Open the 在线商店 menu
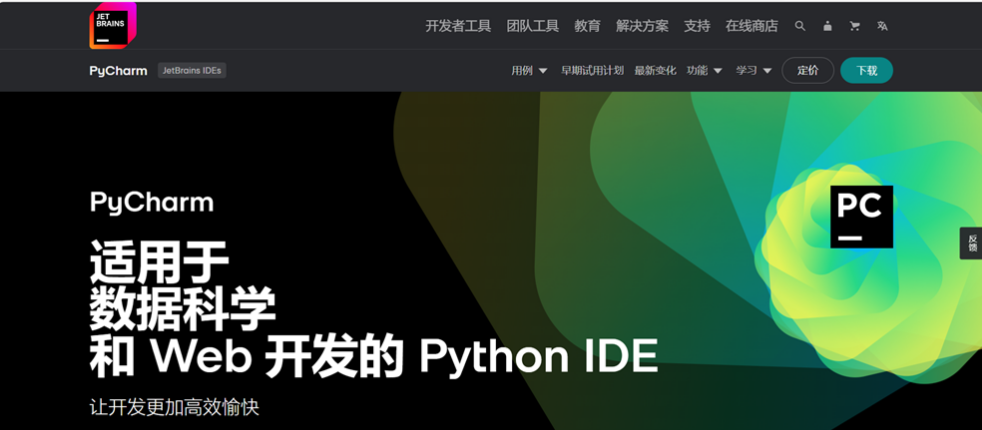The height and width of the screenshot is (430, 982). 752,26
